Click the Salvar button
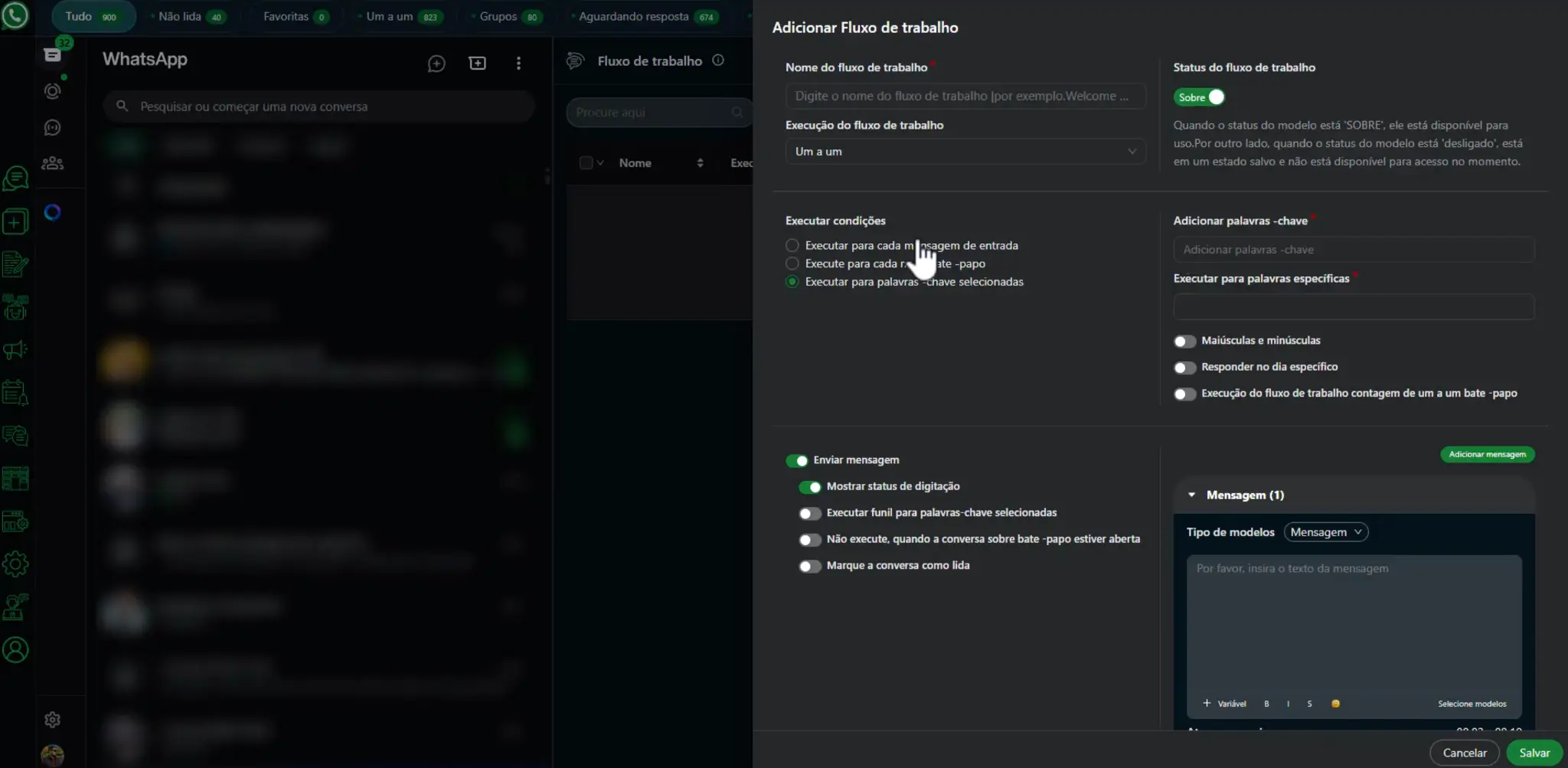1568x768 pixels. tap(1534, 752)
